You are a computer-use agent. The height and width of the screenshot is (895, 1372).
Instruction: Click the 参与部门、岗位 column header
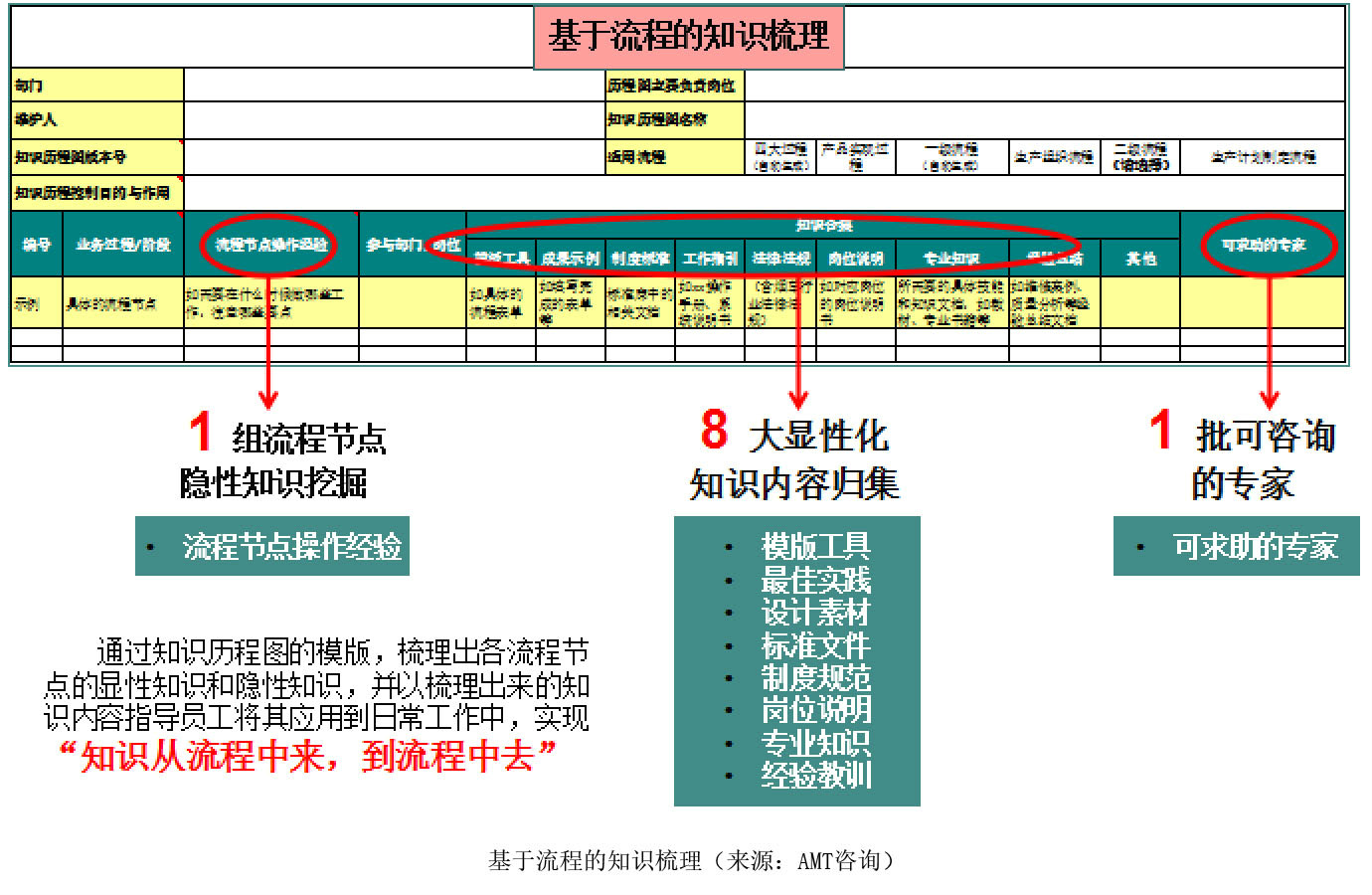413,244
